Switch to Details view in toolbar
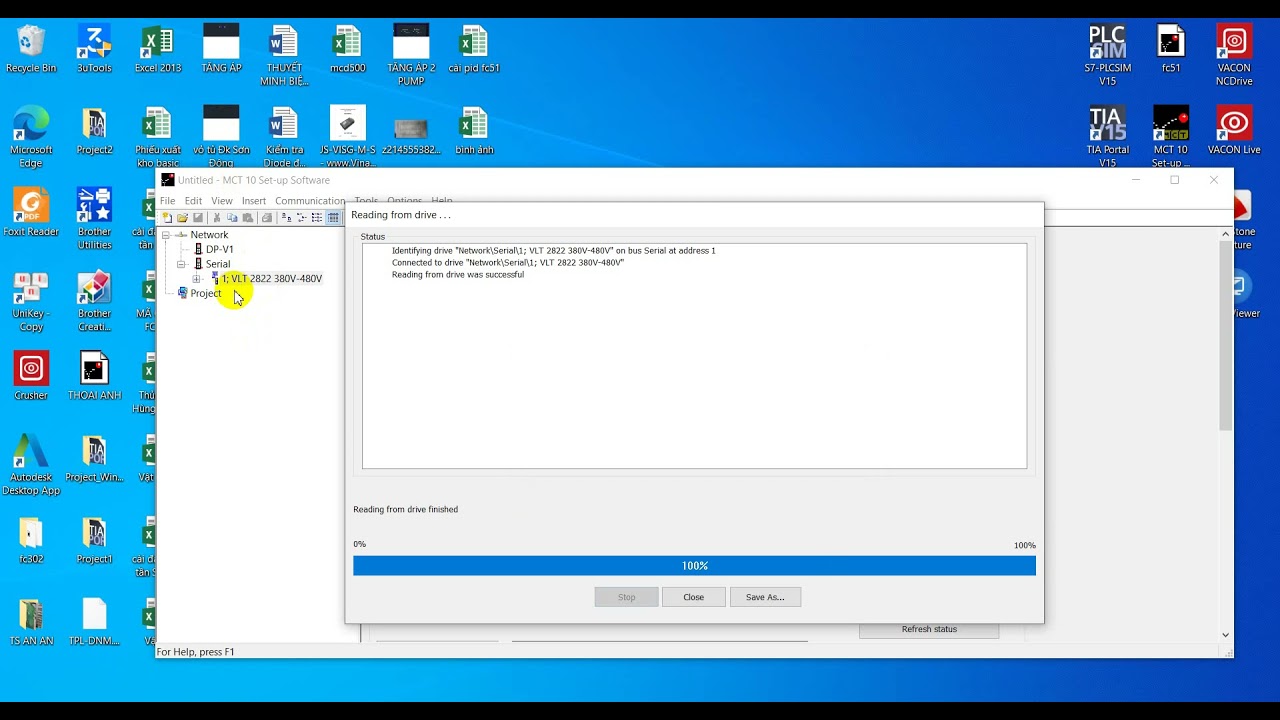1280x720 pixels. click(x=333, y=217)
